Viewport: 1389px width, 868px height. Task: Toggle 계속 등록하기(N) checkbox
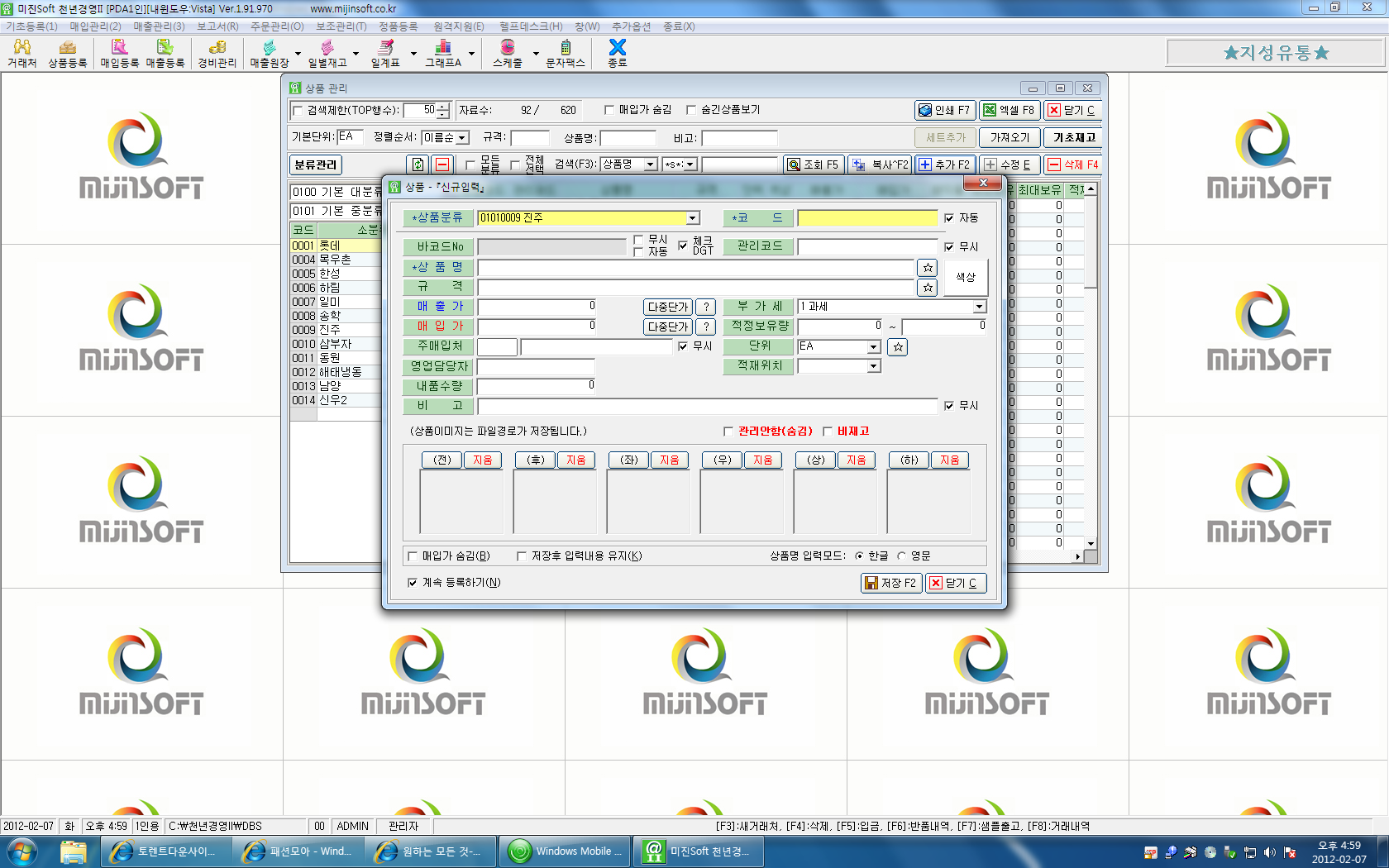coord(413,583)
